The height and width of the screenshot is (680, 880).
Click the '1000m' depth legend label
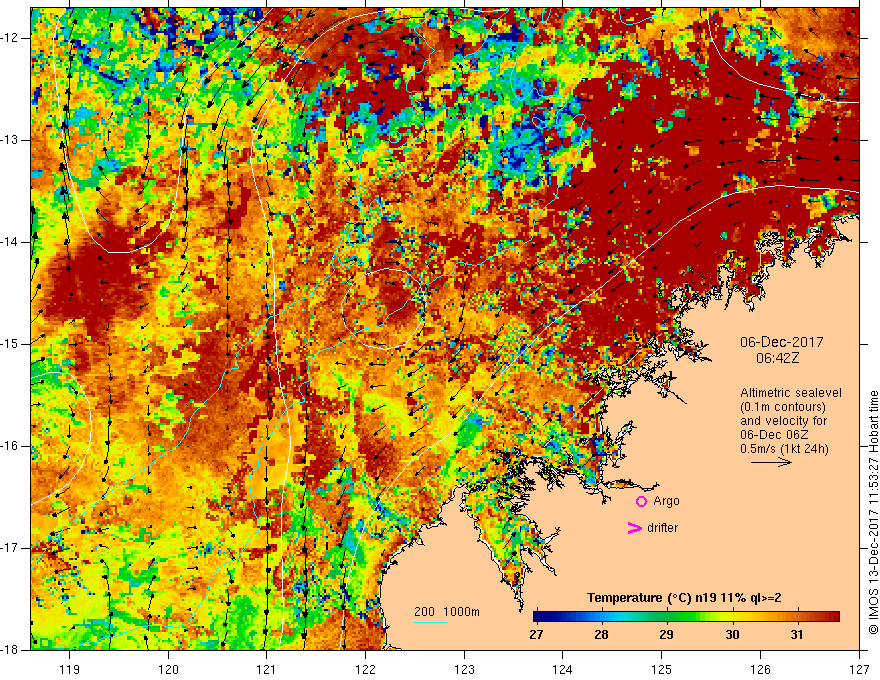(x=462, y=612)
